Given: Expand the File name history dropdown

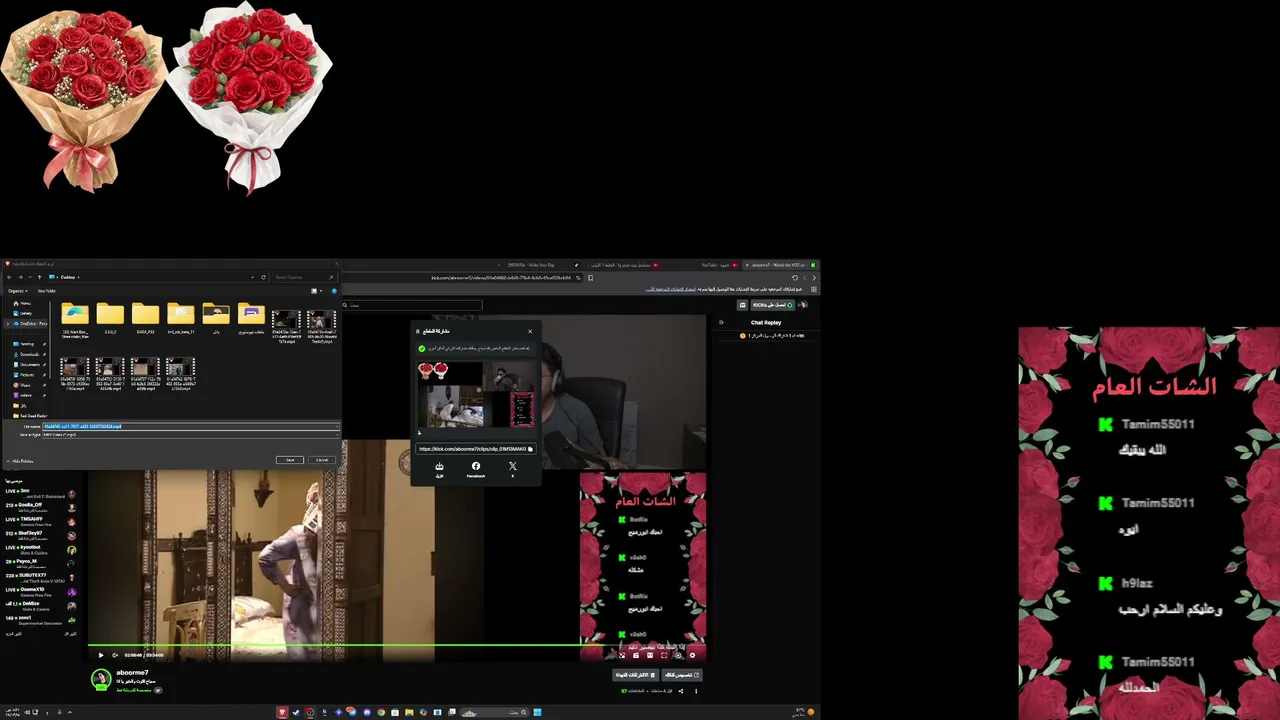Looking at the screenshot, I should click(x=336, y=427).
